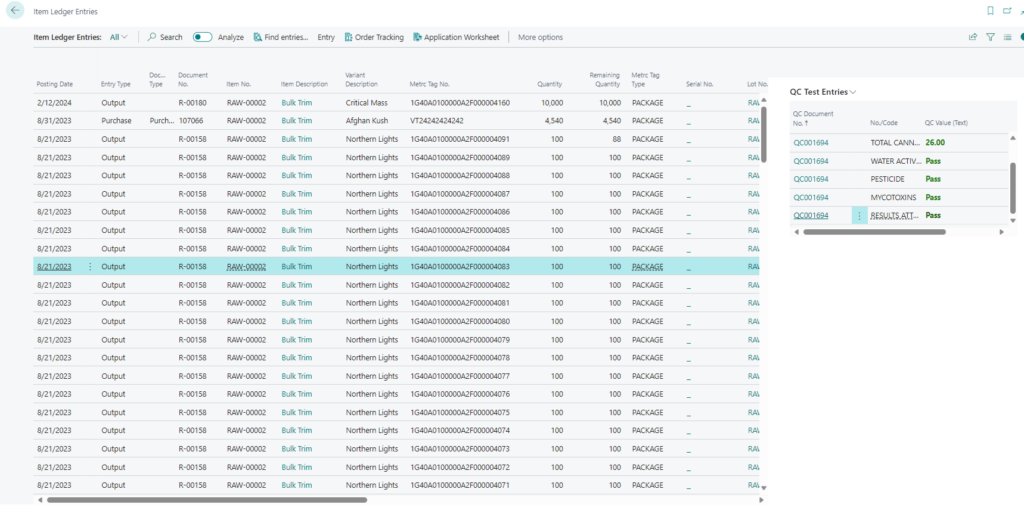Click remaining quantity 88
This screenshot has height=511, width=1024.
click(x=615, y=139)
